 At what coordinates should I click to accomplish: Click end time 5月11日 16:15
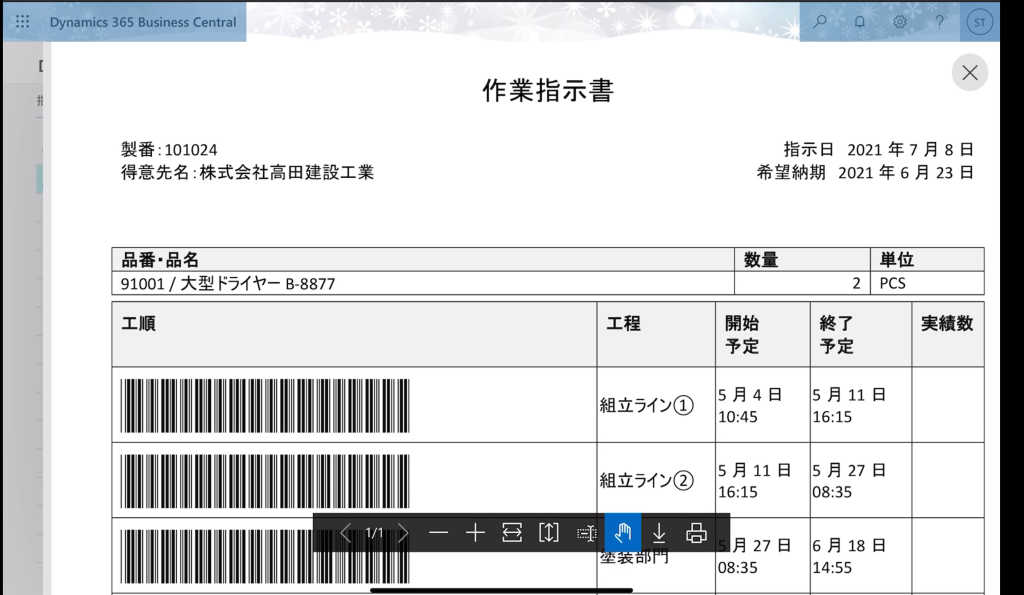coord(849,406)
